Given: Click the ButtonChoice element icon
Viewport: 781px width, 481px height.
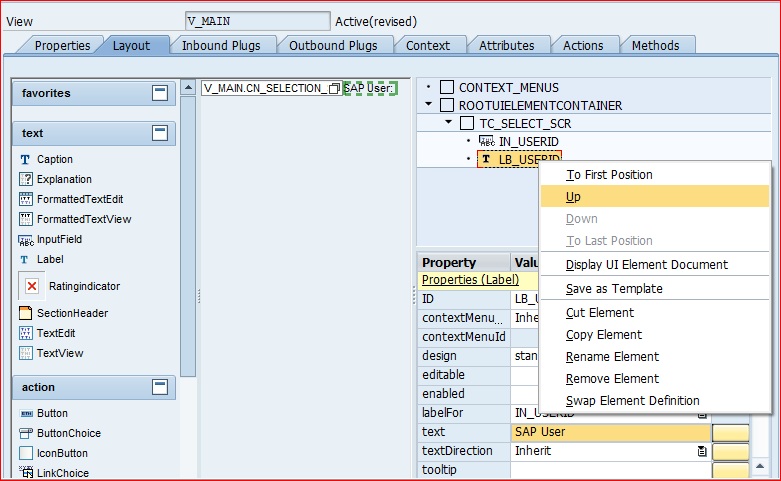Looking at the screenshot, I should [26, 433].
